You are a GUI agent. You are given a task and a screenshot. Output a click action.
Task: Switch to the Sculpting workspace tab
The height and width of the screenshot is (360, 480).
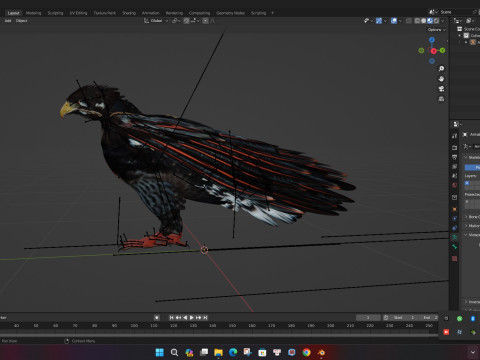(x=55, y=13)
